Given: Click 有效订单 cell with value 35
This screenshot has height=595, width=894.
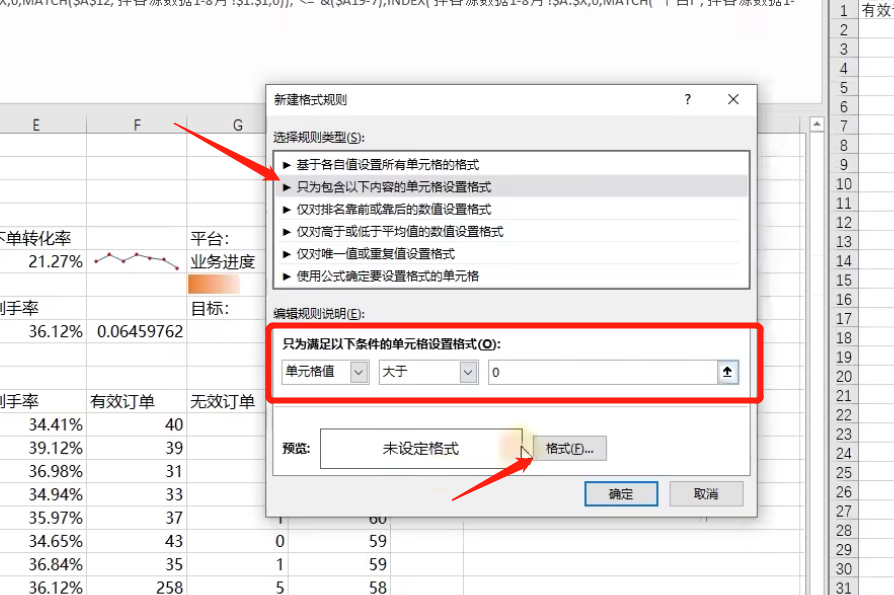Looking at the screenshot, I should pos(137,564).
